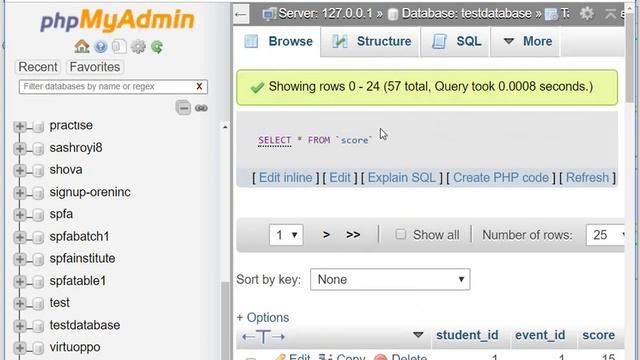Click the Create PHP code link
Screen dimensions: 640x360
coord(501,178)
